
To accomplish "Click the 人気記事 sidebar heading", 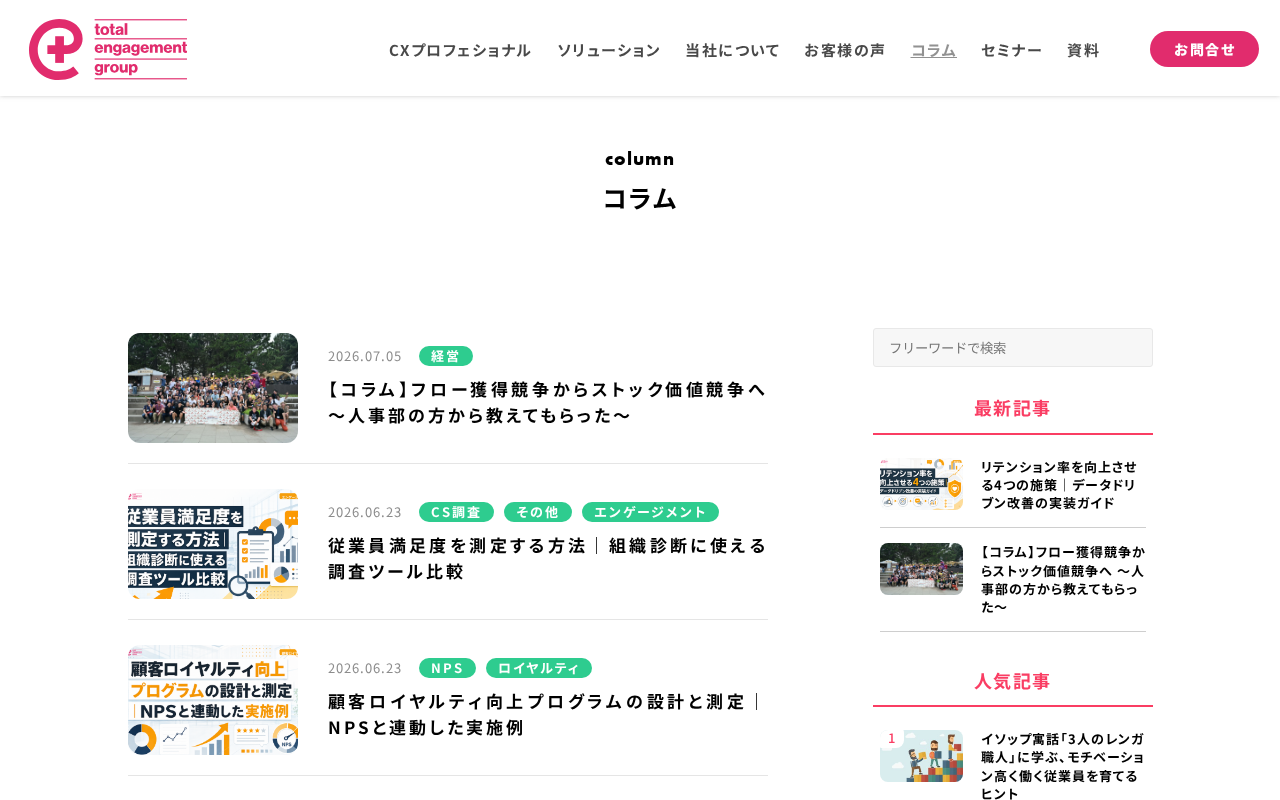I will pos(1012,681).
